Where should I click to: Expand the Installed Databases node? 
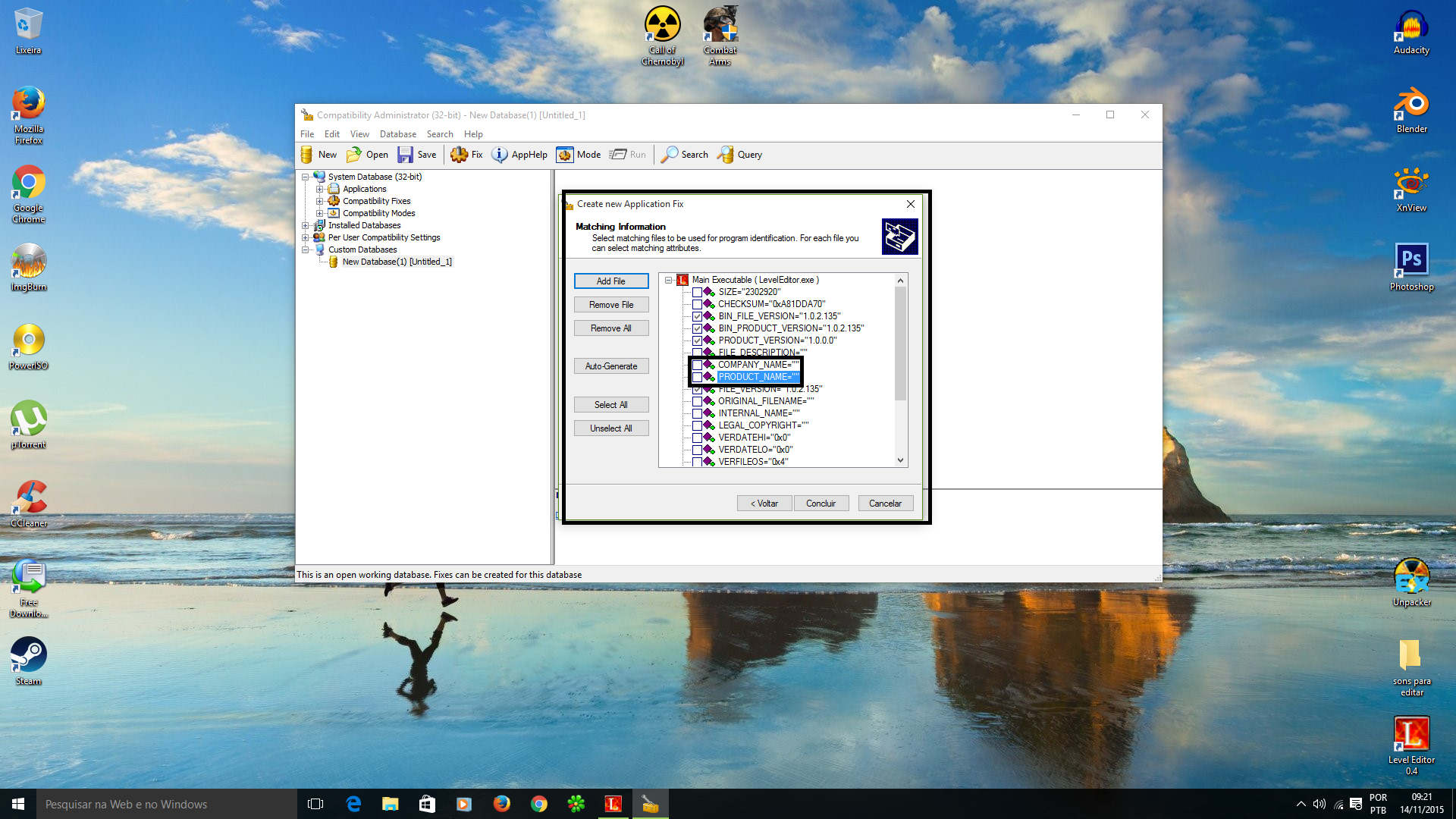point(306,225)
